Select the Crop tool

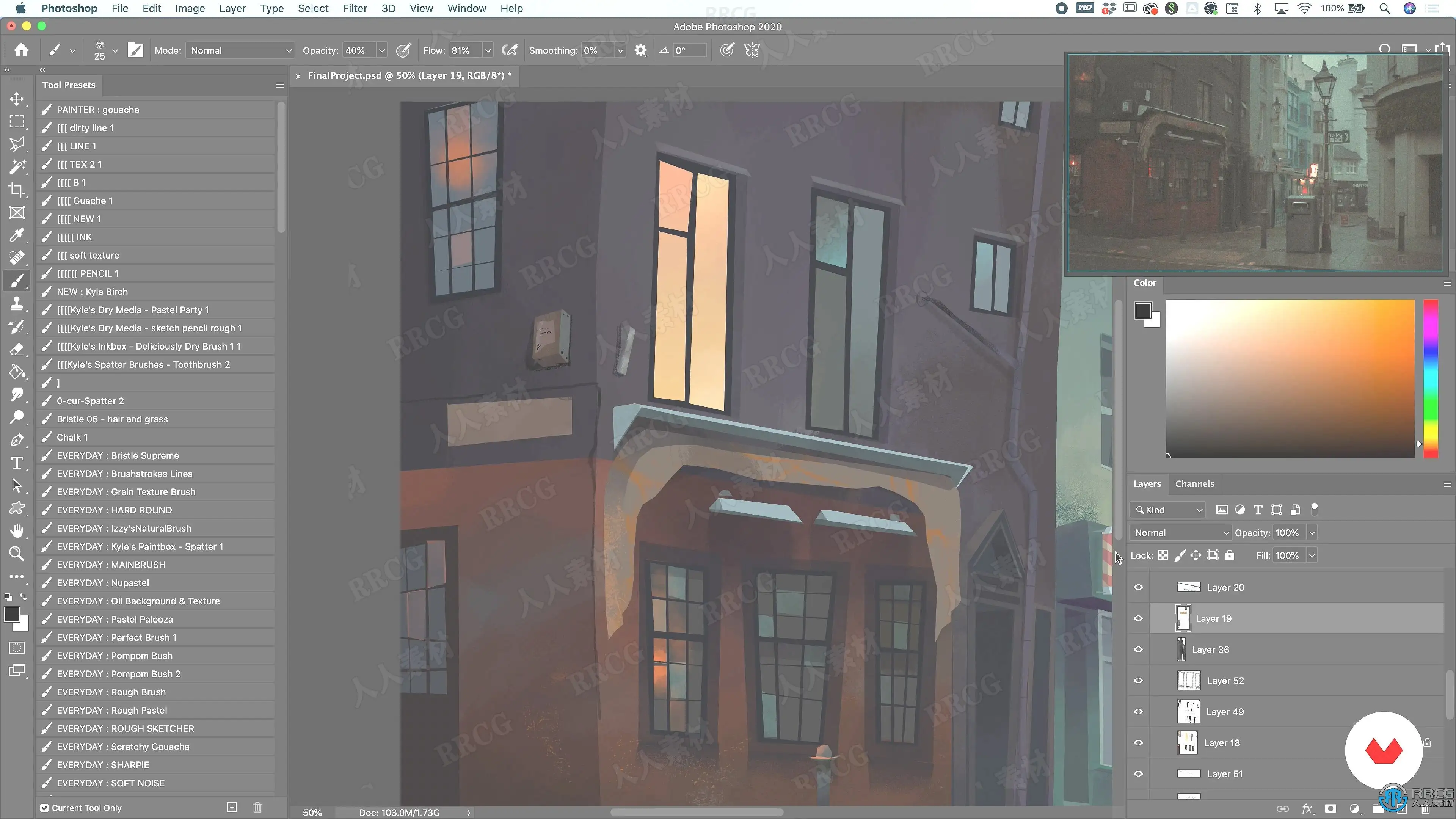point(17,190)
